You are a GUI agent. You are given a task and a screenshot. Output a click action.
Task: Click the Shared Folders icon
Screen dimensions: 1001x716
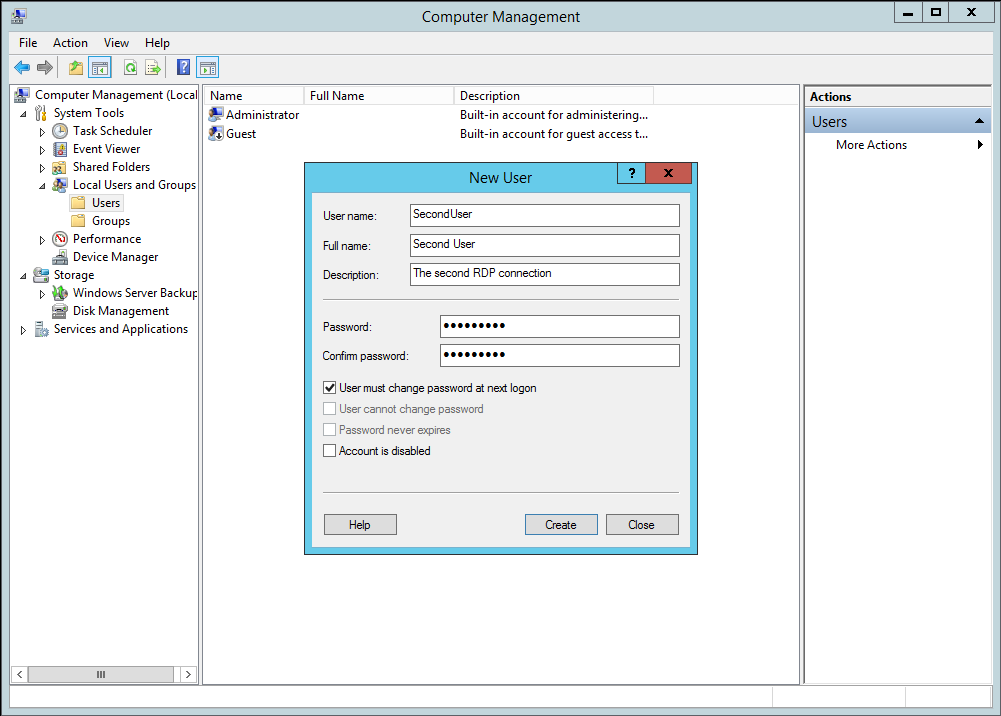(59, 167)
